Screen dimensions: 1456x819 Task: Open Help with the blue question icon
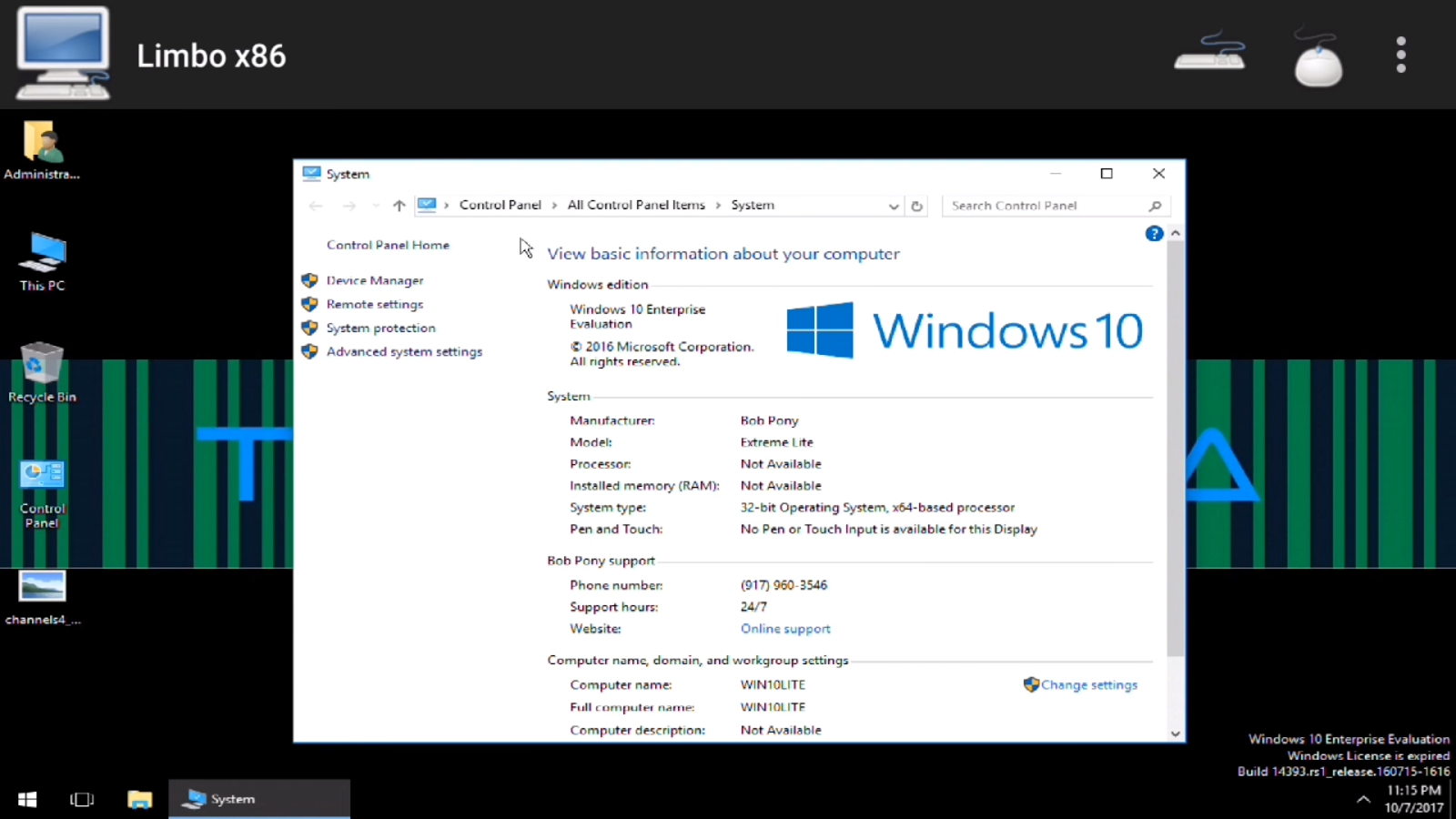[1154, 234]
